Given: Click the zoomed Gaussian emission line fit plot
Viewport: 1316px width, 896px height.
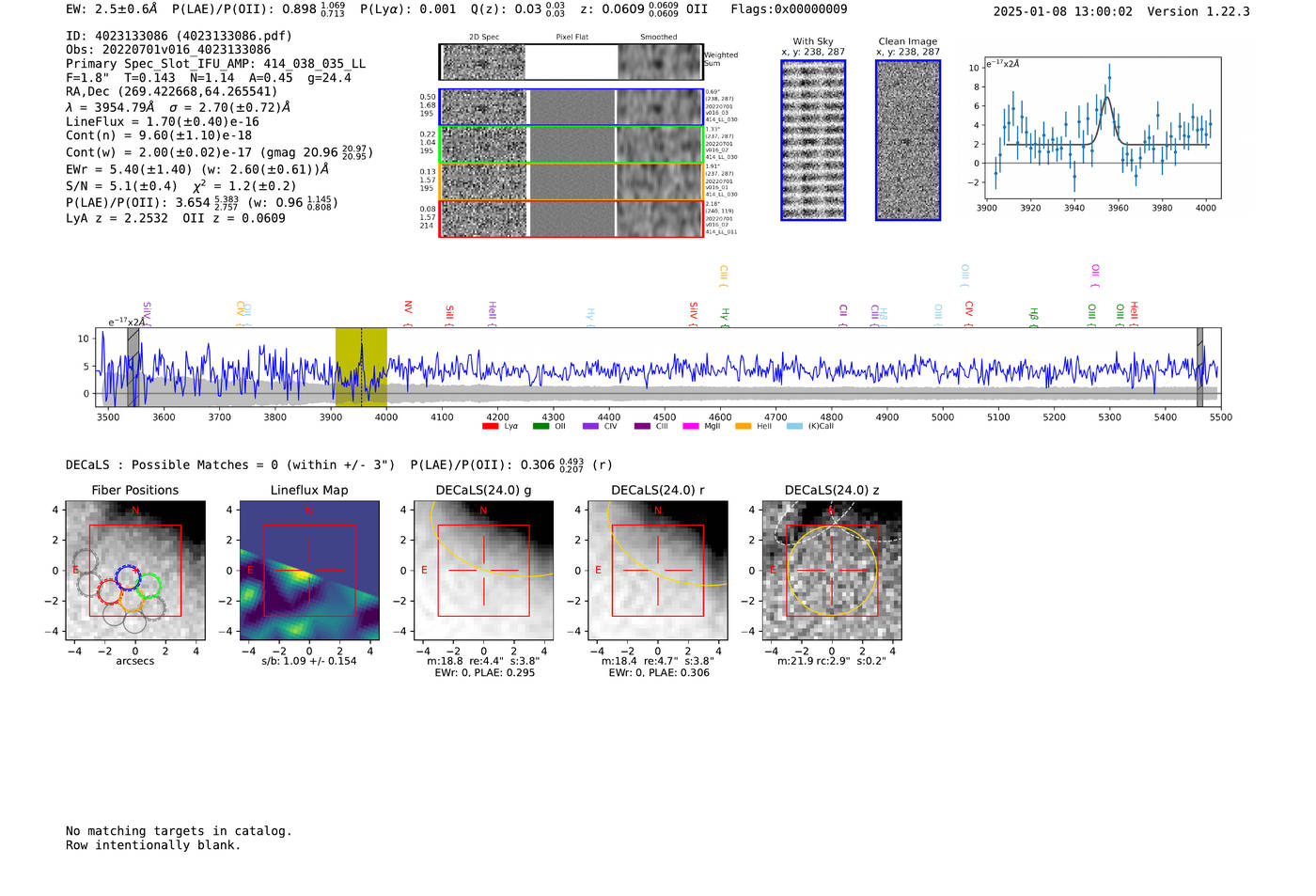Looking at the screenshot, I should click(x=1104, y=129).
